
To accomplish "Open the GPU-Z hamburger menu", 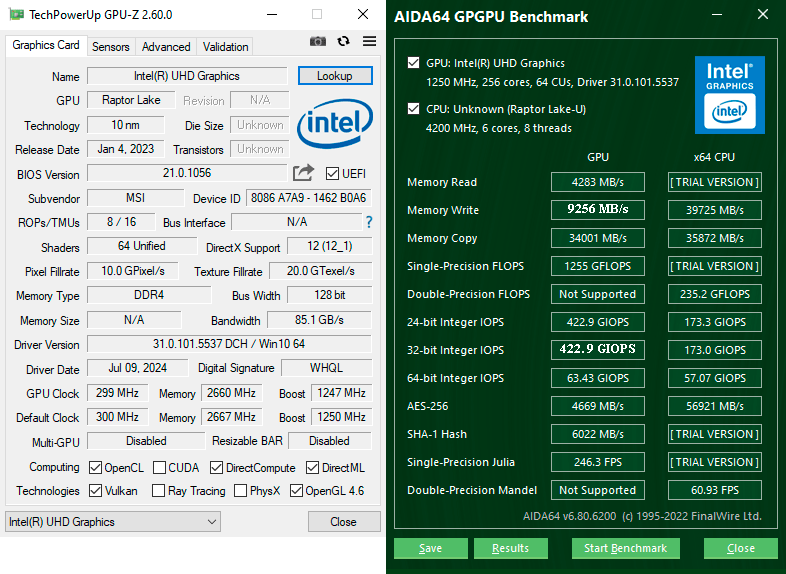I will pyautogui.click(x=369, y=41).
